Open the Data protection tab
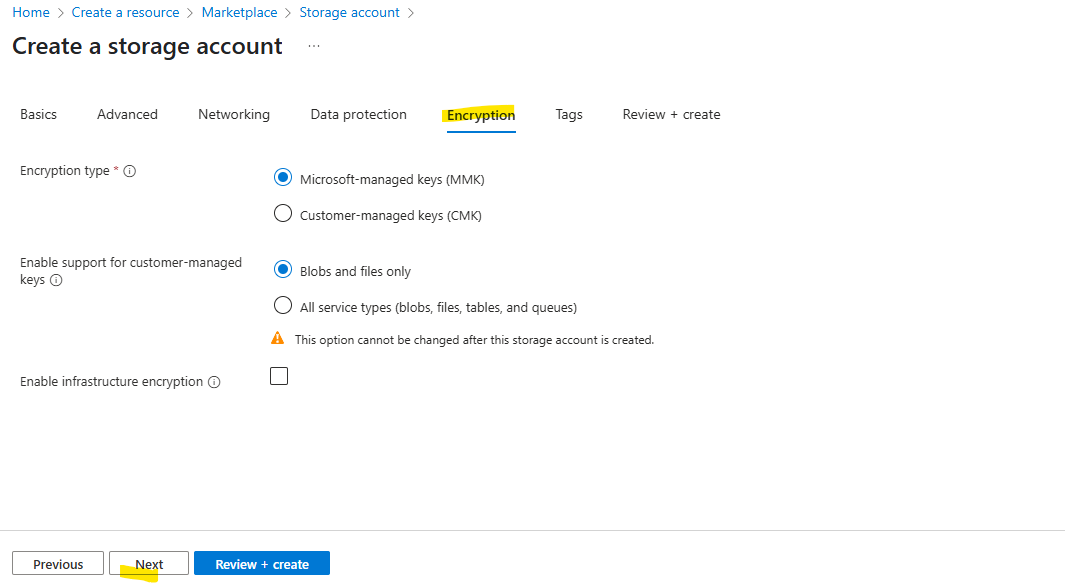1065x583 pixels. pos(359,114)
